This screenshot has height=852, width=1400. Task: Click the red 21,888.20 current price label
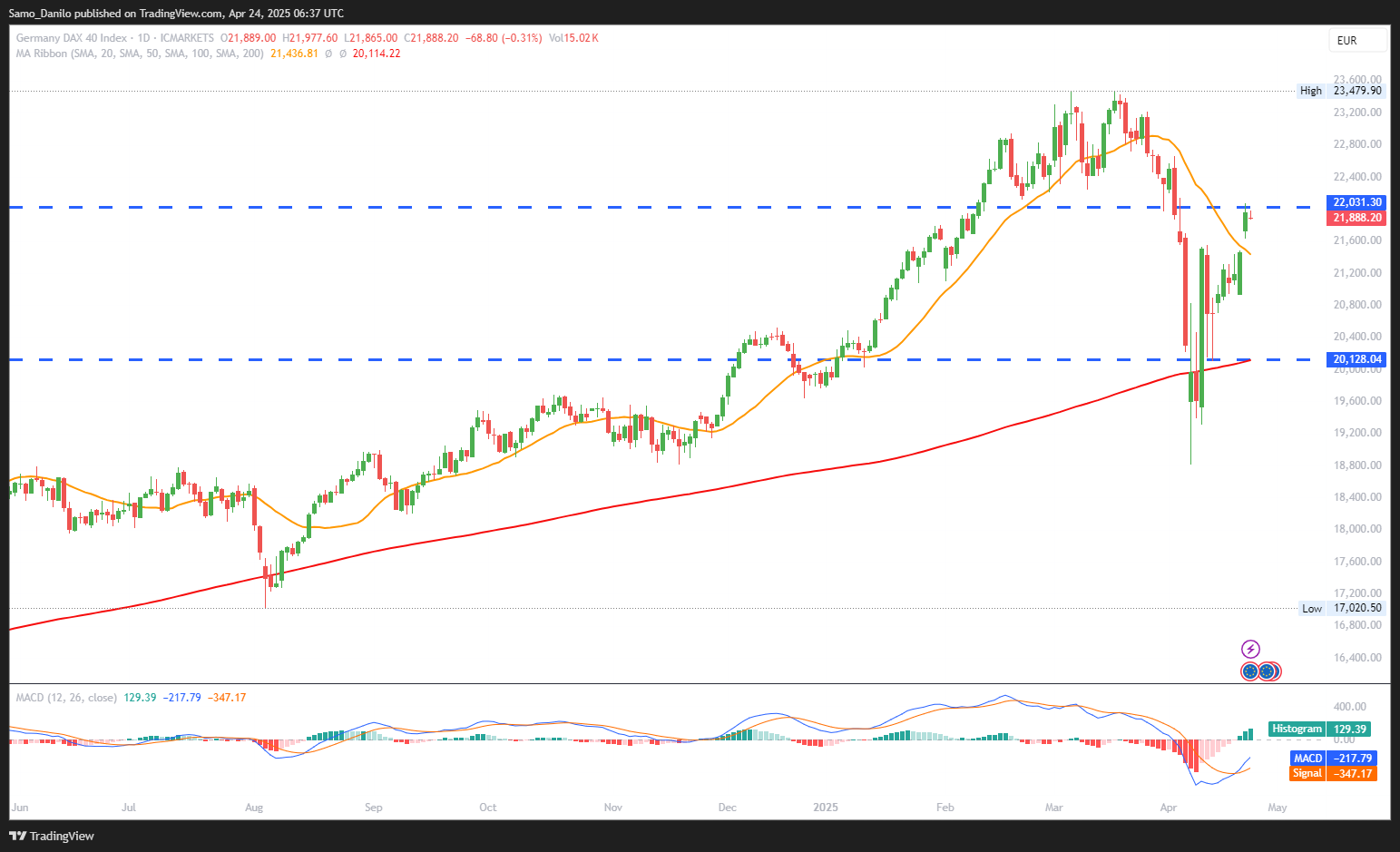[1357, 218]
